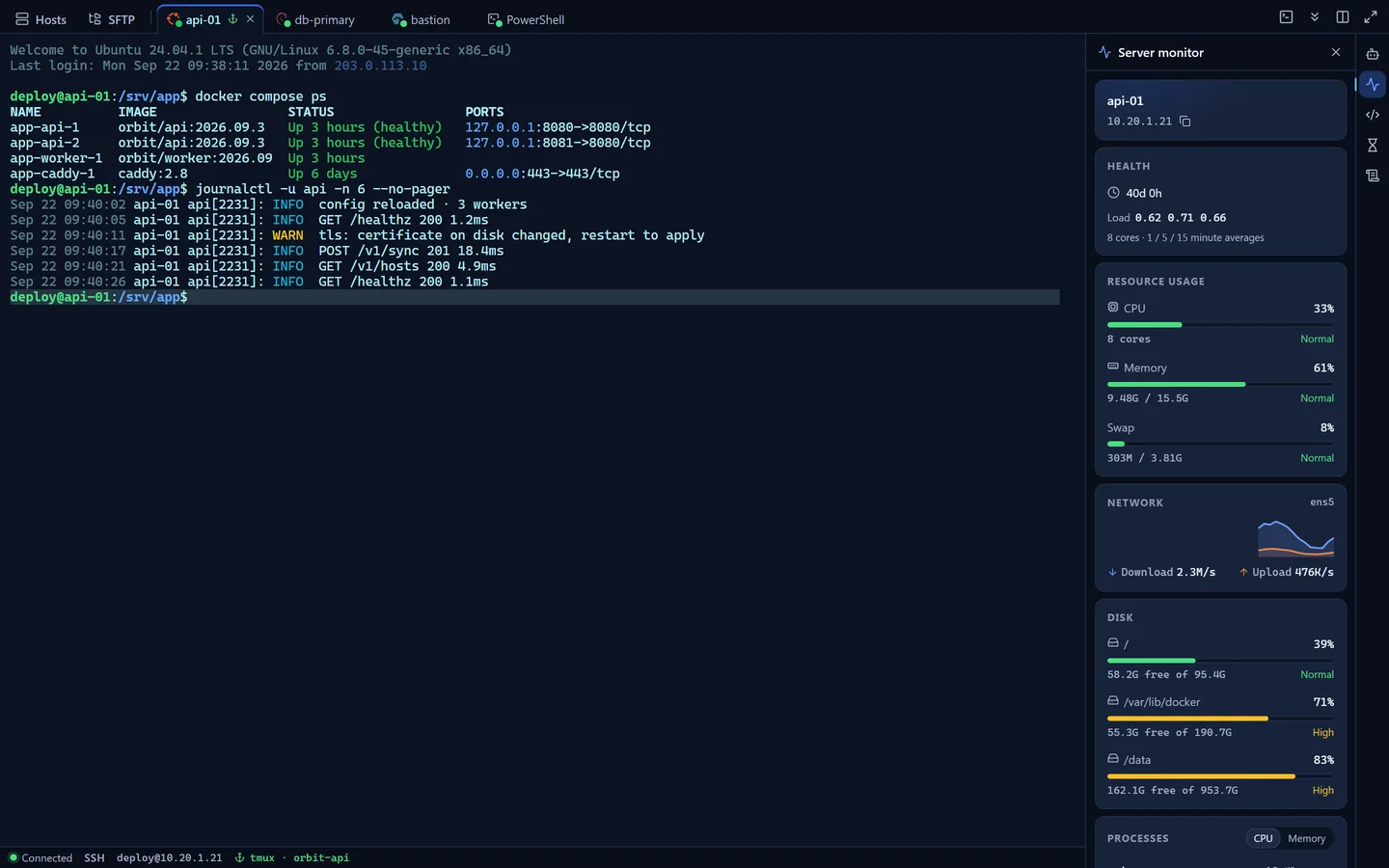Viewport: 1389px width, 868px height.
Task: Click the /data disk usage bar
Action: tap(1220, 776)
